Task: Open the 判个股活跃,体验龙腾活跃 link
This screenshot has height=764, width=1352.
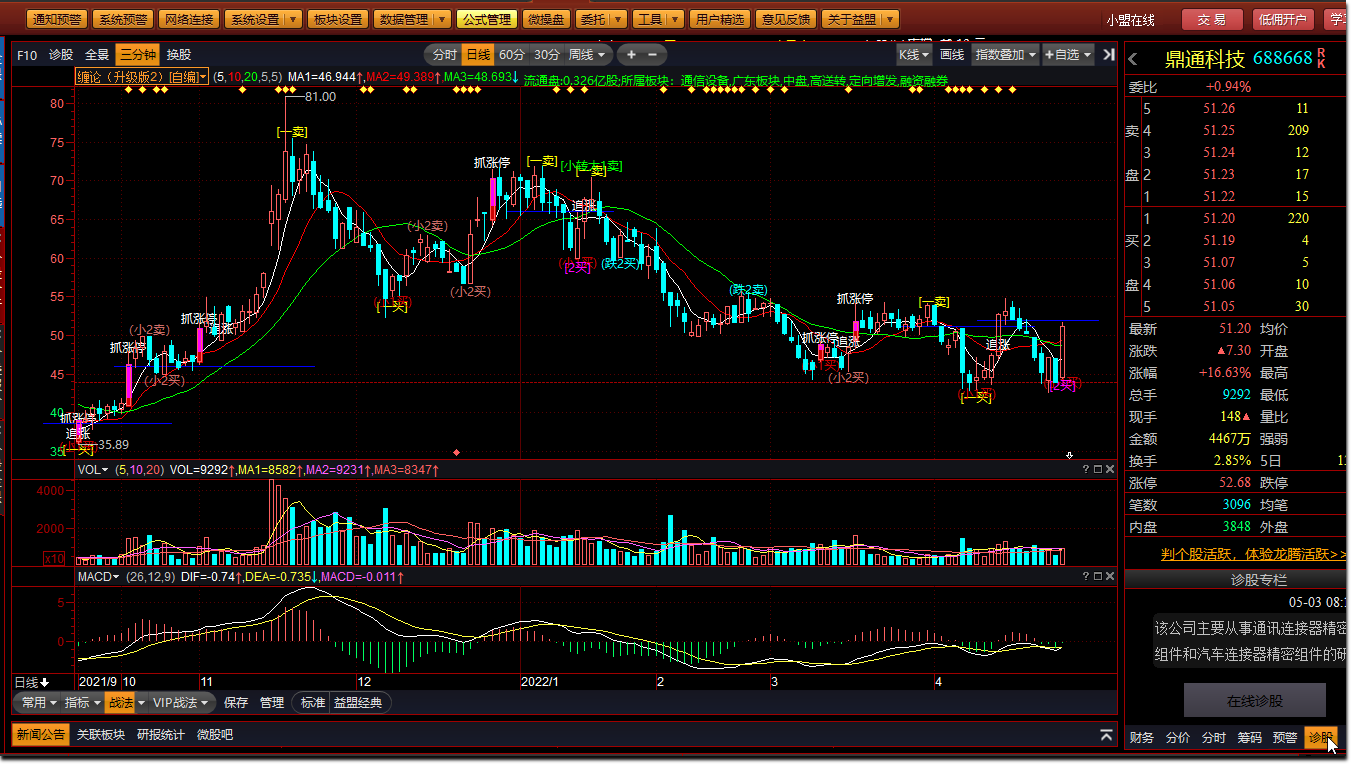Action: 1254,553
